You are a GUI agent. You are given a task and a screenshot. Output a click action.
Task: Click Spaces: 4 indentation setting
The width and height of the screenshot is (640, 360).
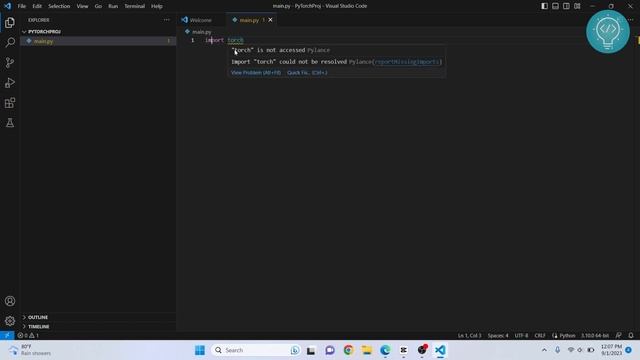pos(498,336)
